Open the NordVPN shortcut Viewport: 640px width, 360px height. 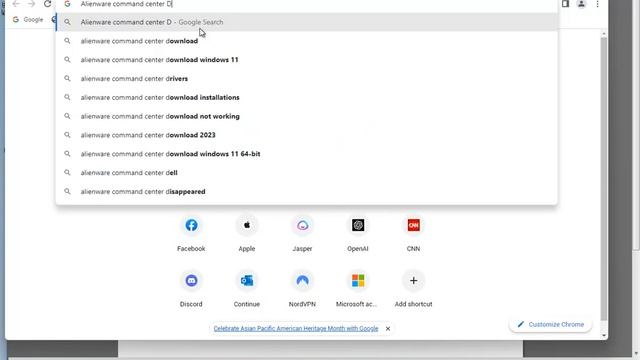(x=302, y=290)
